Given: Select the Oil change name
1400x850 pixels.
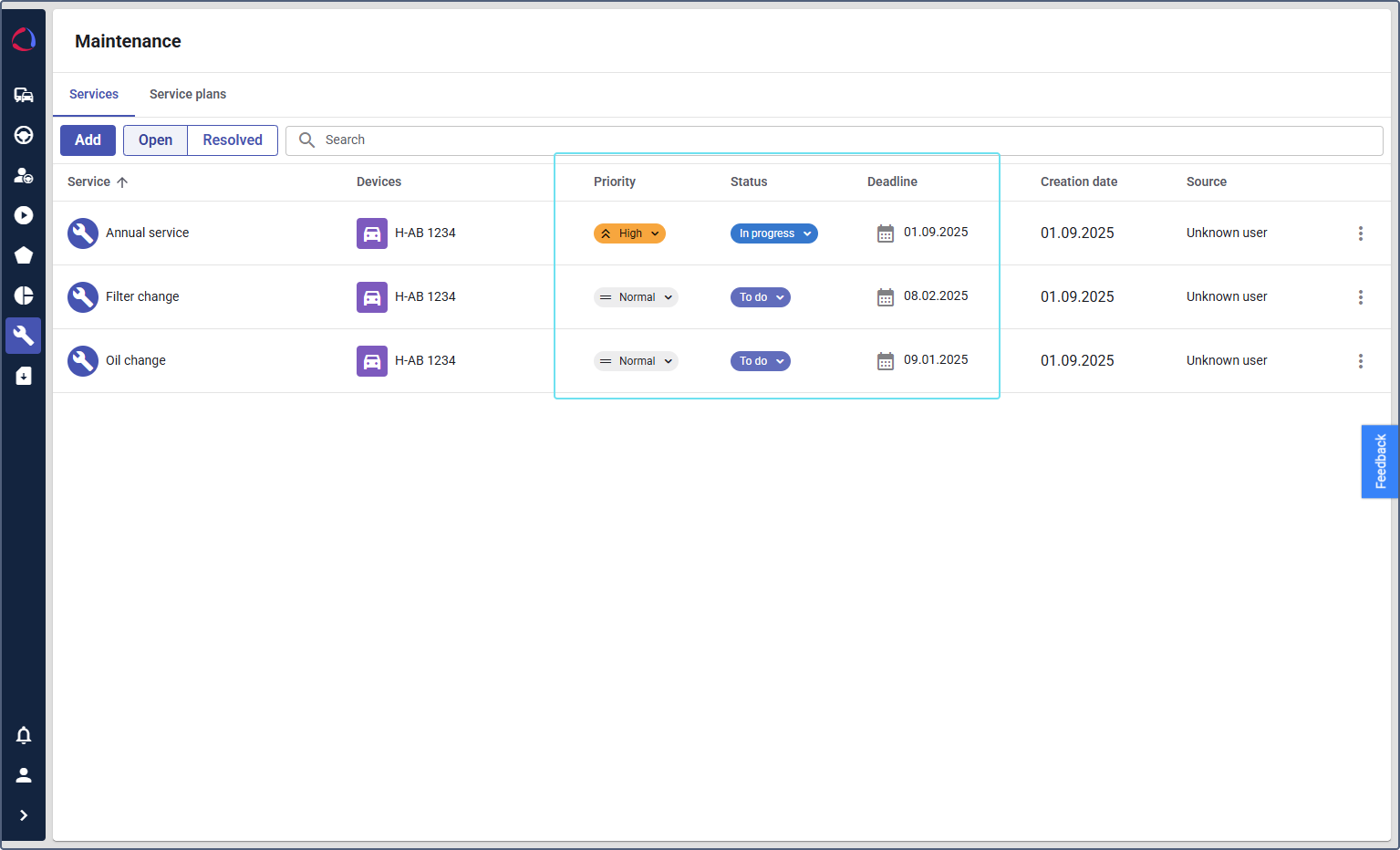Looking at the screenshot, I should [136, 360].
